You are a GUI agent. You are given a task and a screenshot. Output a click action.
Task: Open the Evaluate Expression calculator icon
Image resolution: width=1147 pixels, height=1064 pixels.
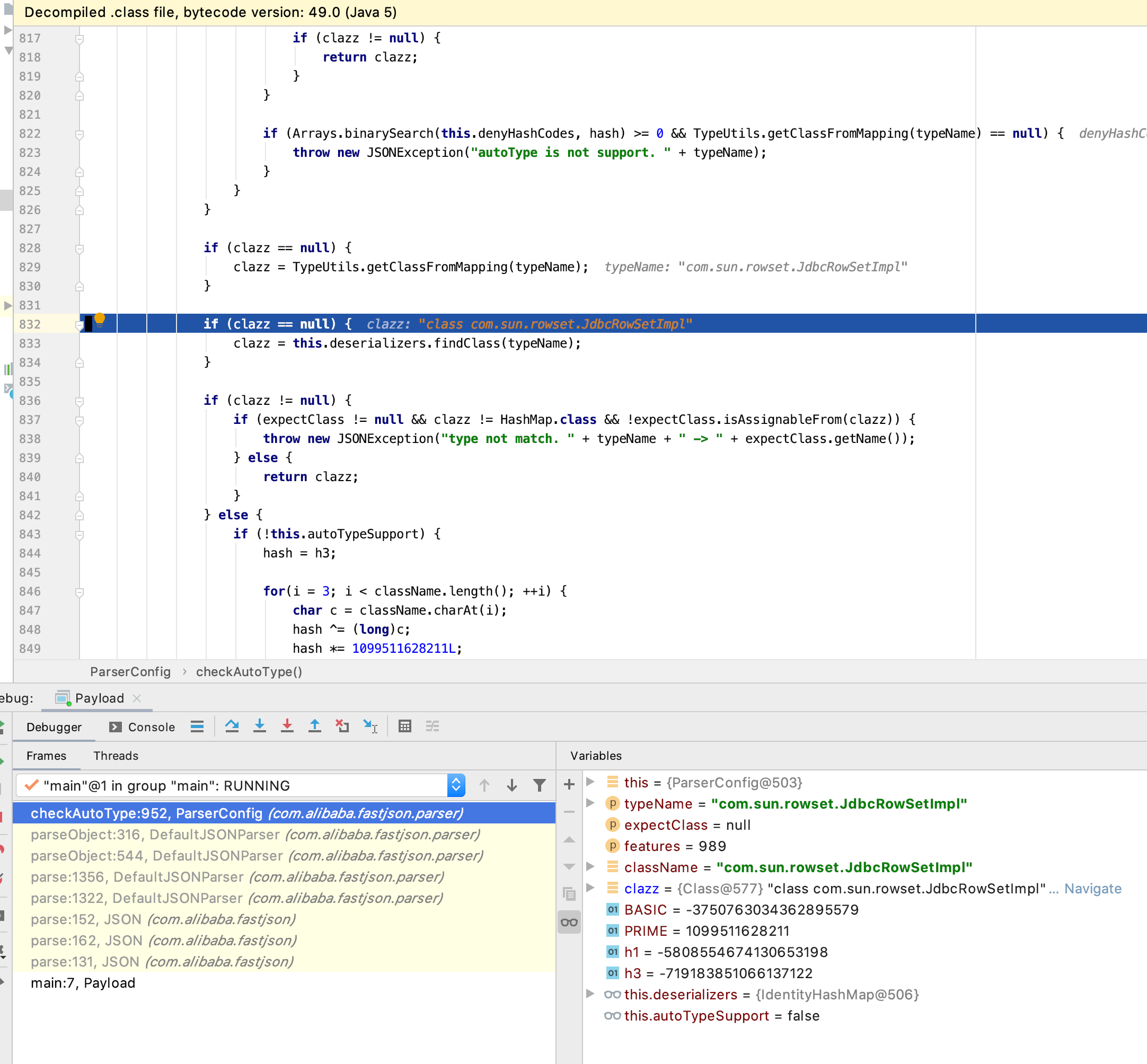click(x=405, y=726)
